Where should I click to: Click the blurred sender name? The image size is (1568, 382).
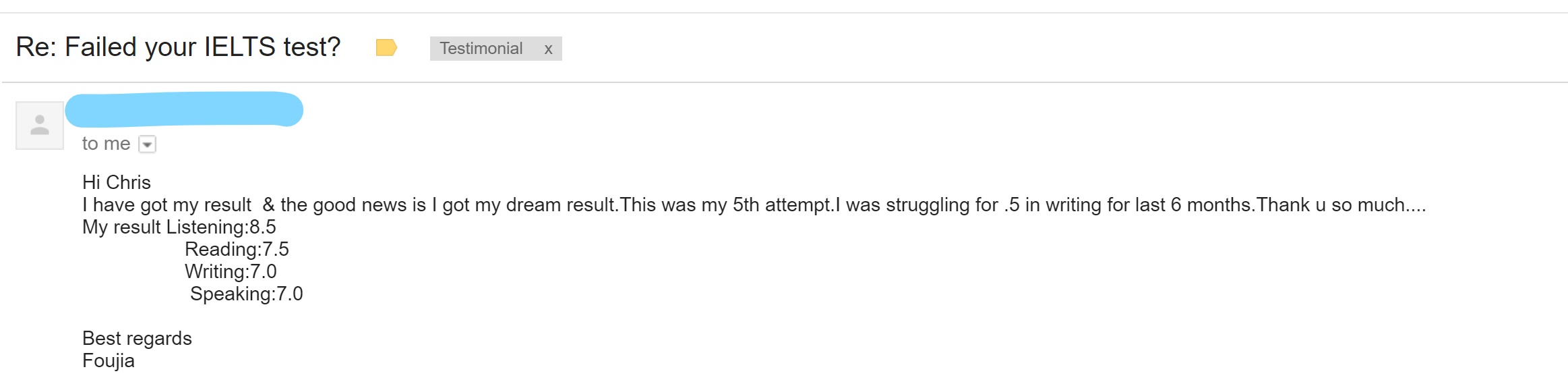click(184, 109)
